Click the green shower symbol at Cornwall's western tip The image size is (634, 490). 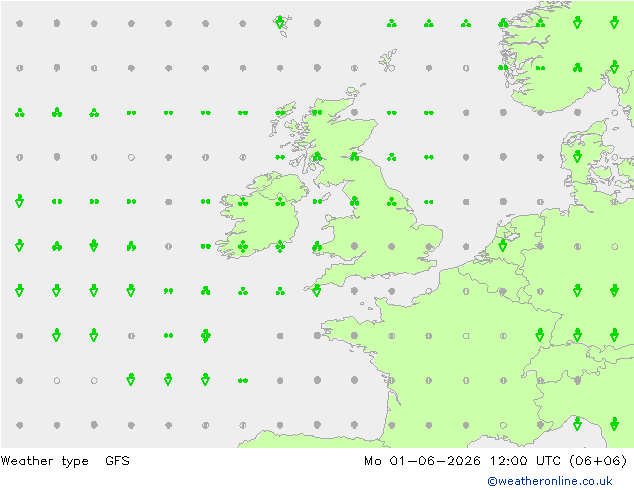pos(317,290)
